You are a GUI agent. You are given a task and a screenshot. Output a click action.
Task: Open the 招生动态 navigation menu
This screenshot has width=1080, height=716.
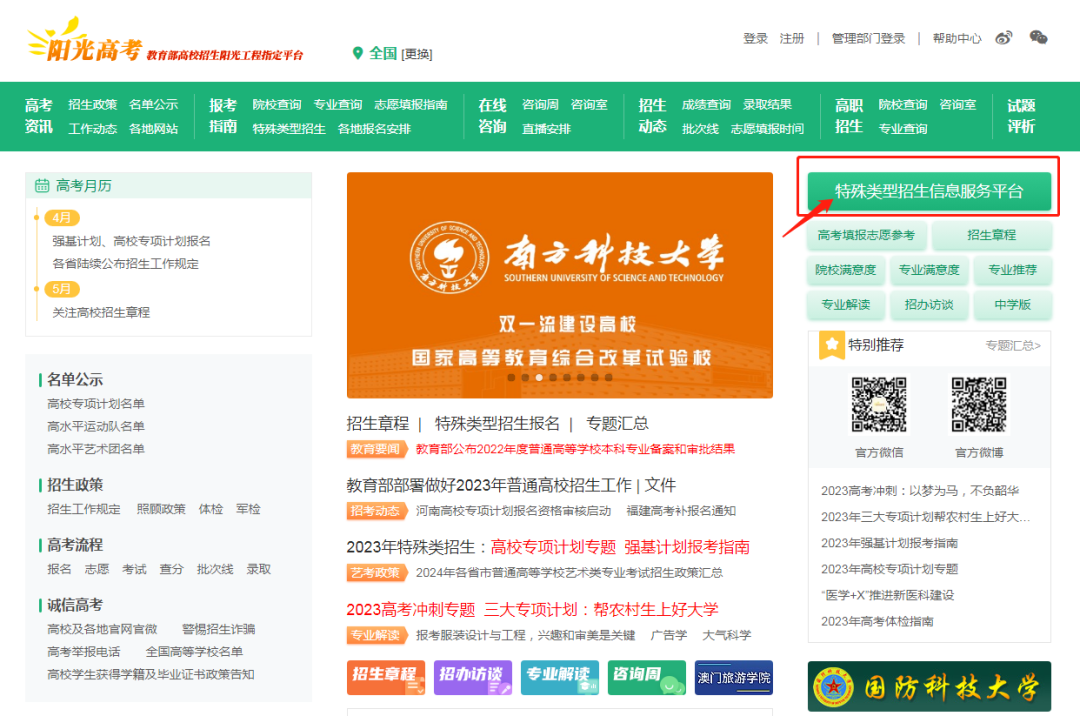click(x=652, y=116)
